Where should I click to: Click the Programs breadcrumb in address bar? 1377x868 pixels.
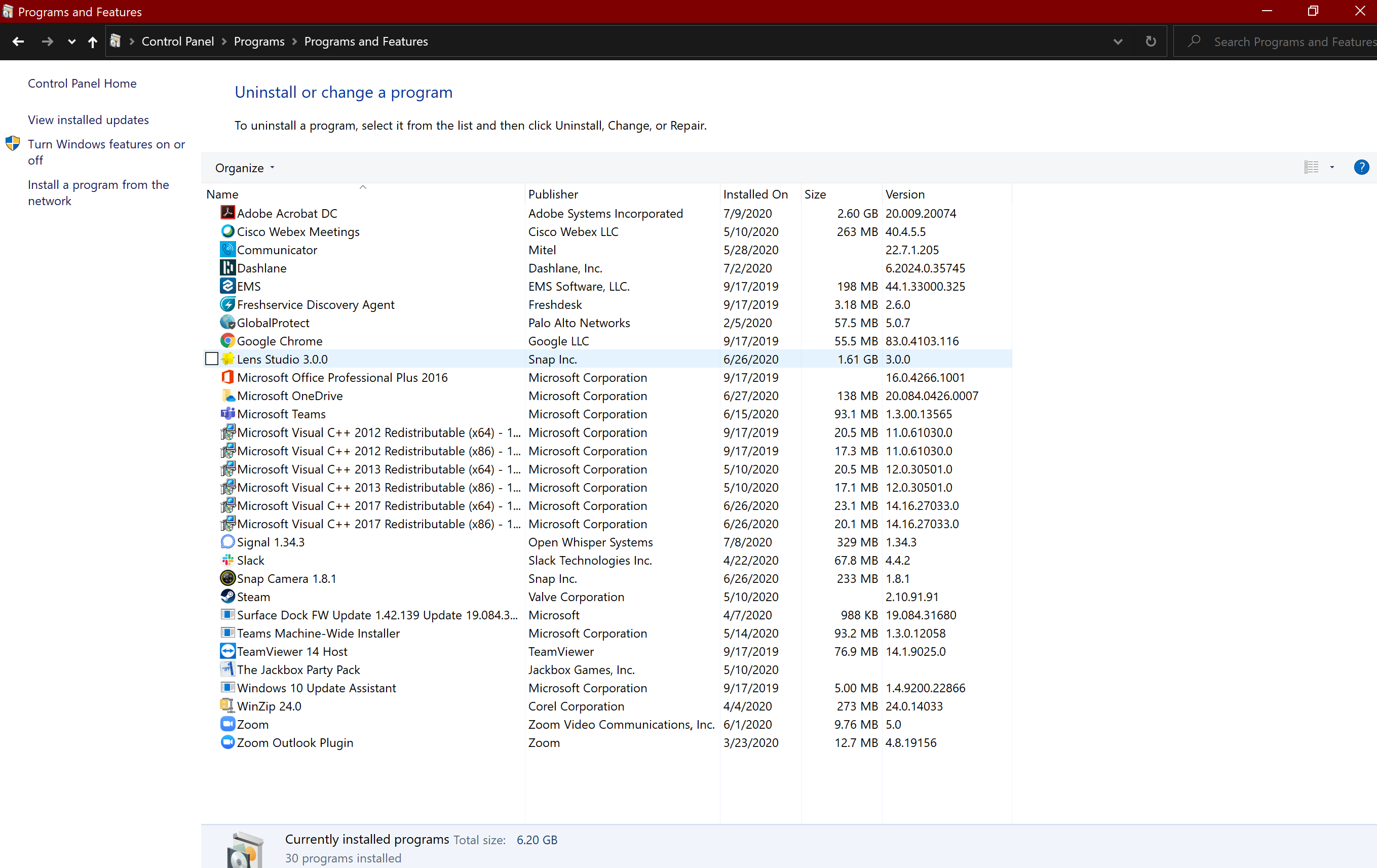[258, 41]
